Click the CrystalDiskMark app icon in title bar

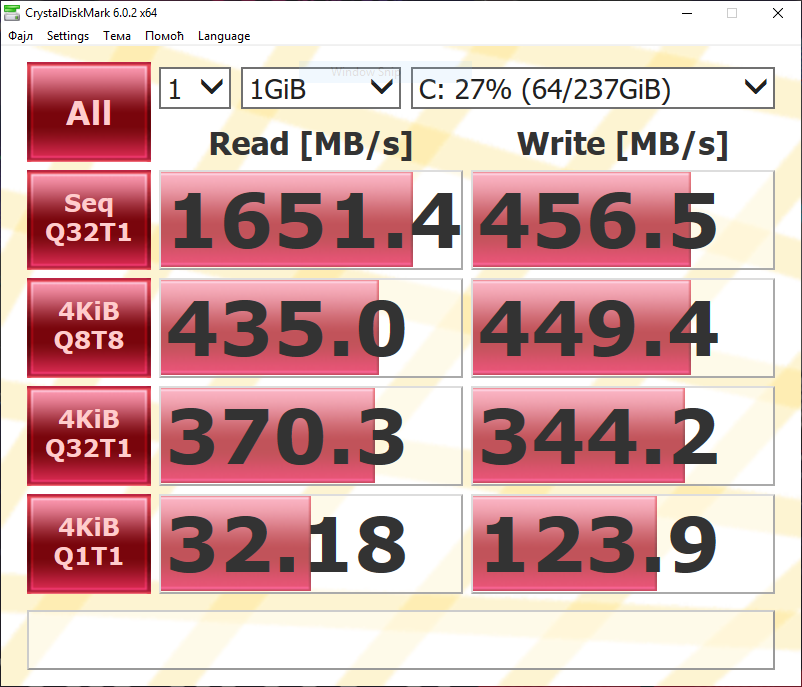(x=12, y=13)
